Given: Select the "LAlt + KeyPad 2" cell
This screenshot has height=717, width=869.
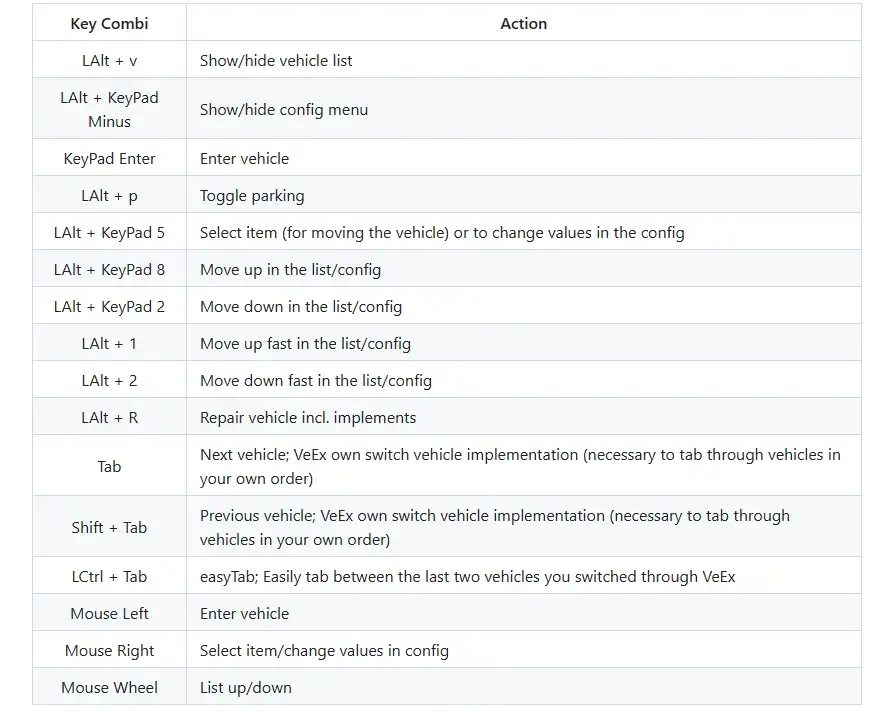Looking at the screenshot, I should (109, 307).
